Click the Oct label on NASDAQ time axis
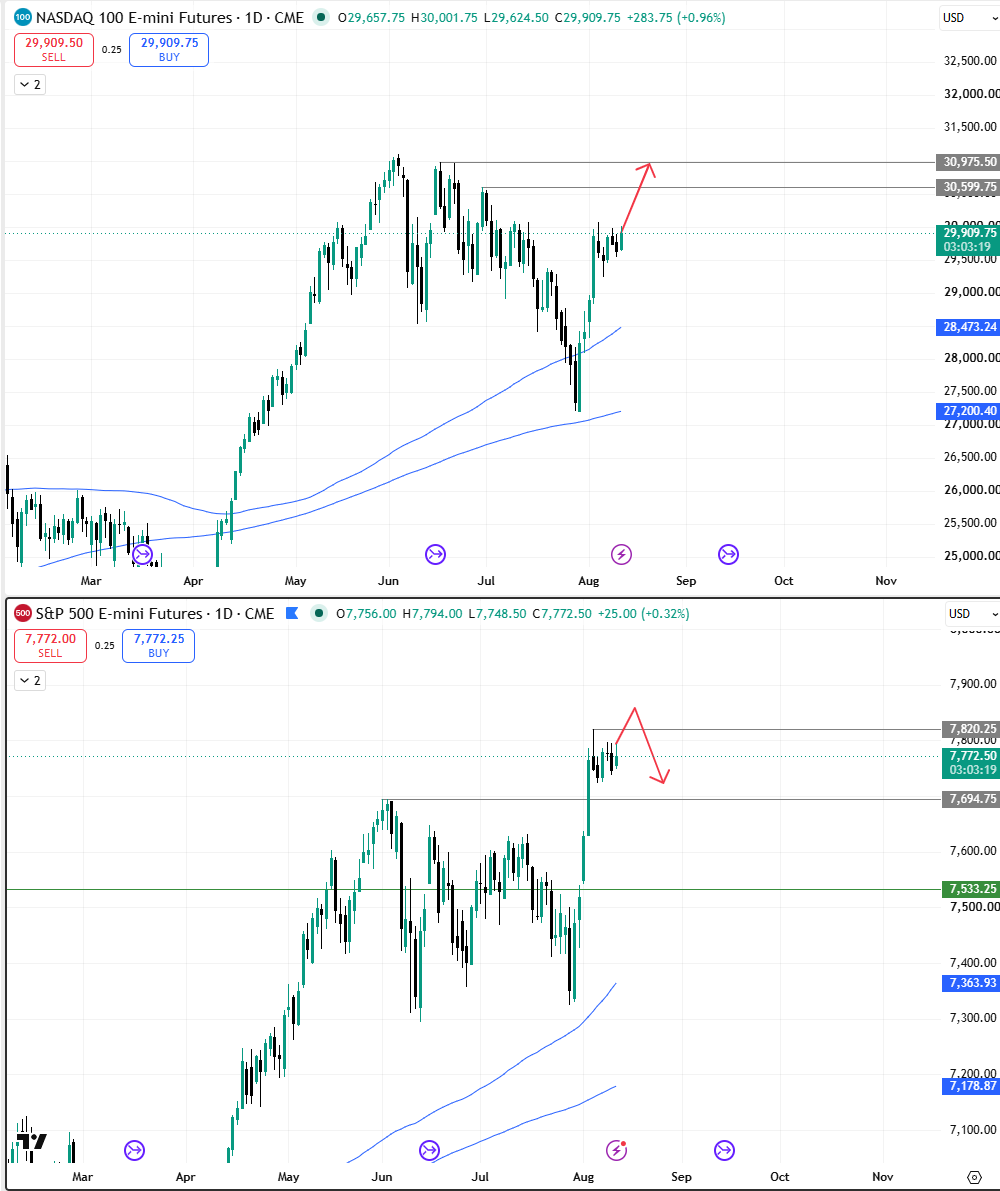 784,580
